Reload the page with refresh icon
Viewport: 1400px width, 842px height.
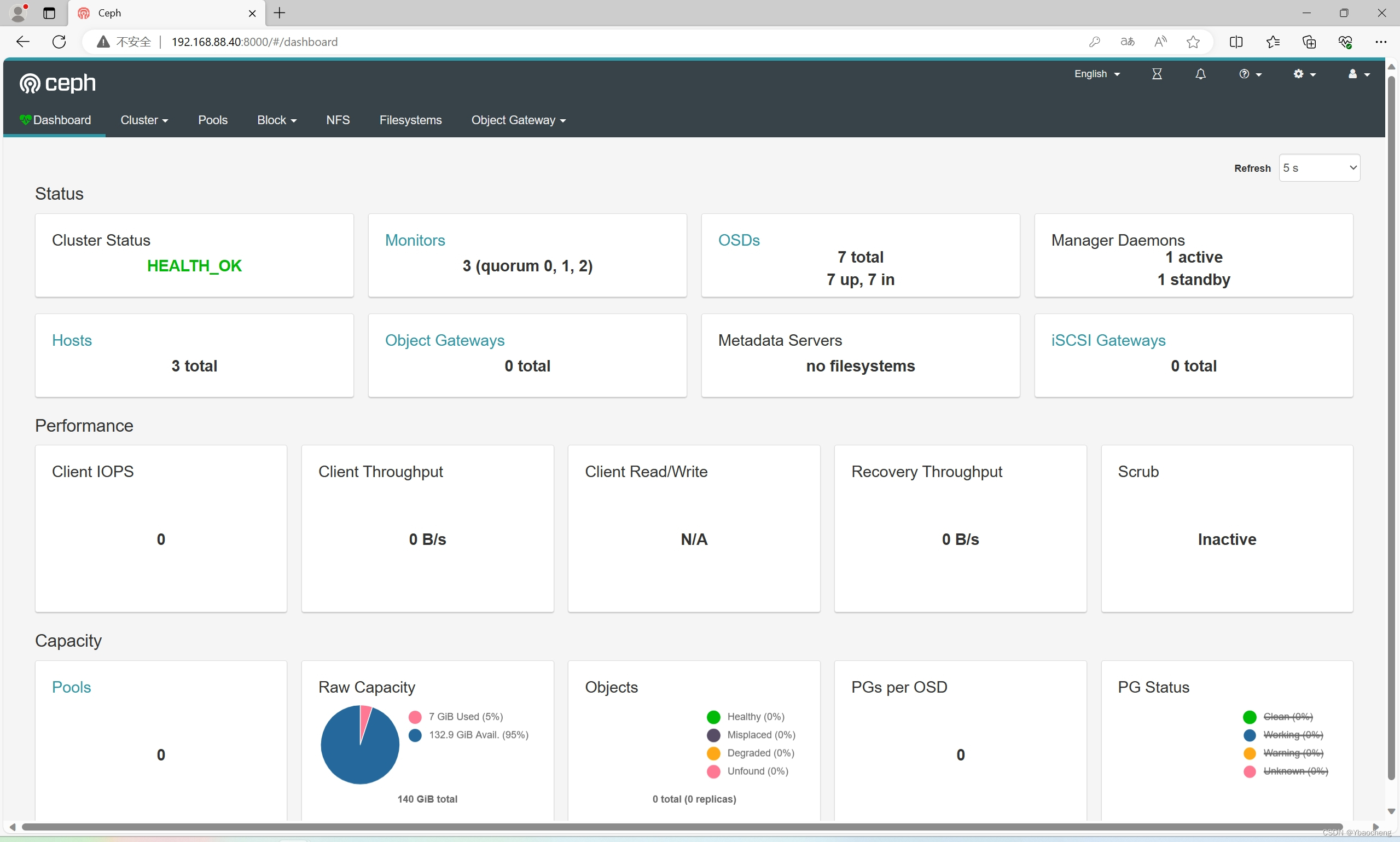tap(59, 42)
